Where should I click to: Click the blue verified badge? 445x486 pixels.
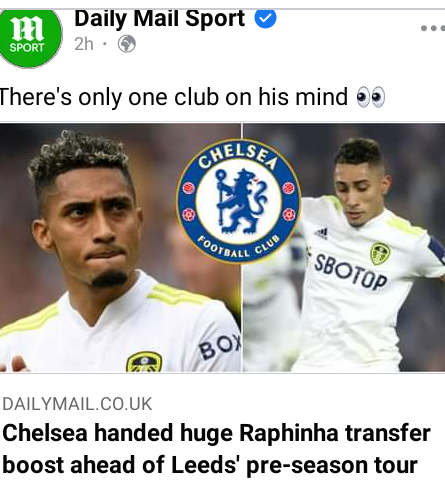pyautogui.click(x=265, y=18)
